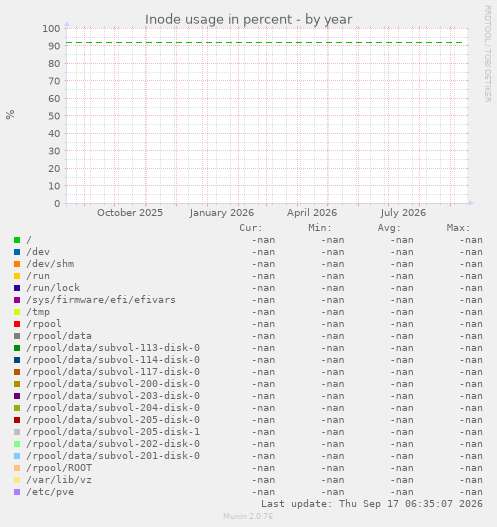Click the swatch for subvol-204-disk-0

pos(17,408)
